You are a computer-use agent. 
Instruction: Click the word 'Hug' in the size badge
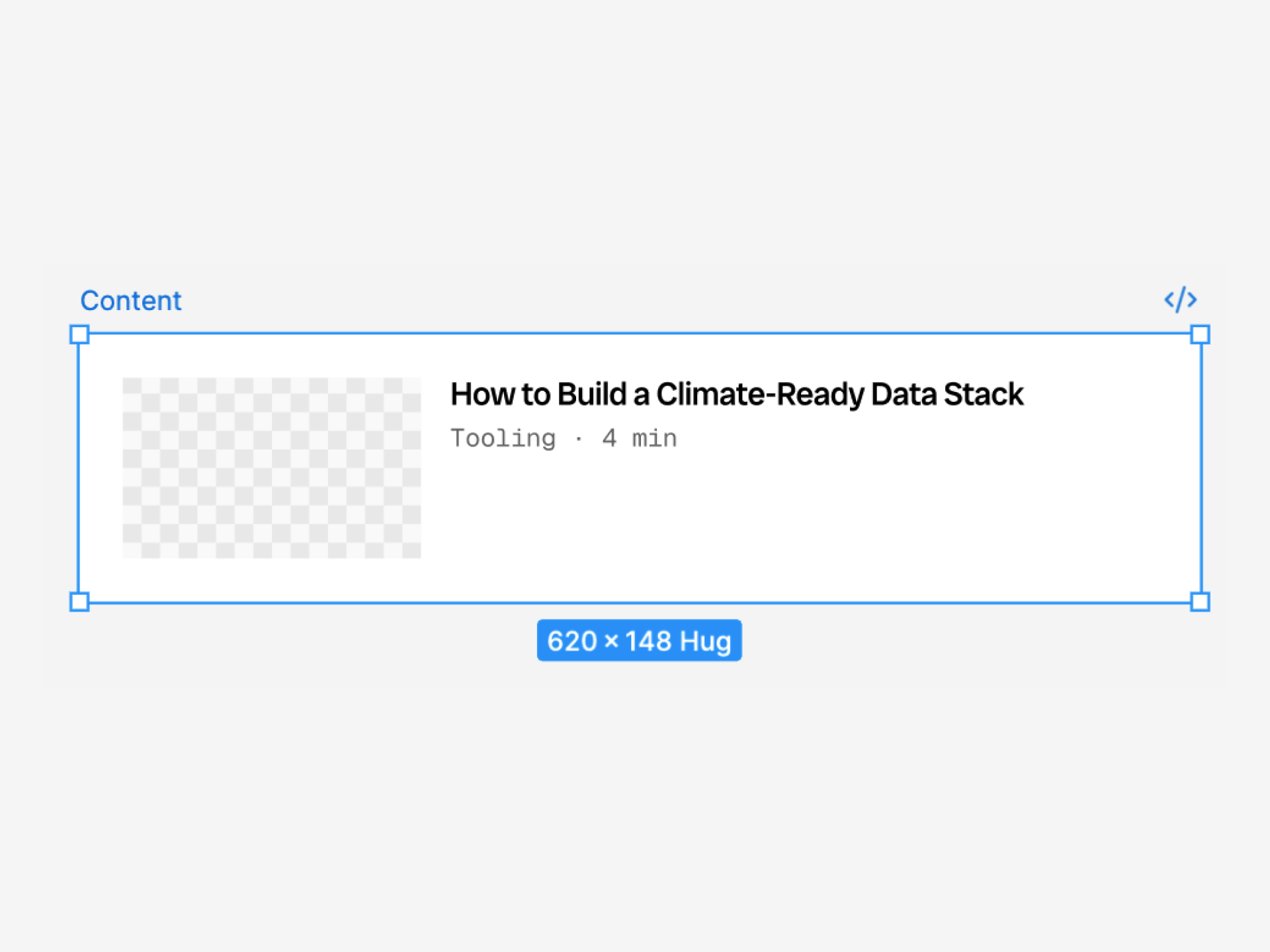click(705, 641)
